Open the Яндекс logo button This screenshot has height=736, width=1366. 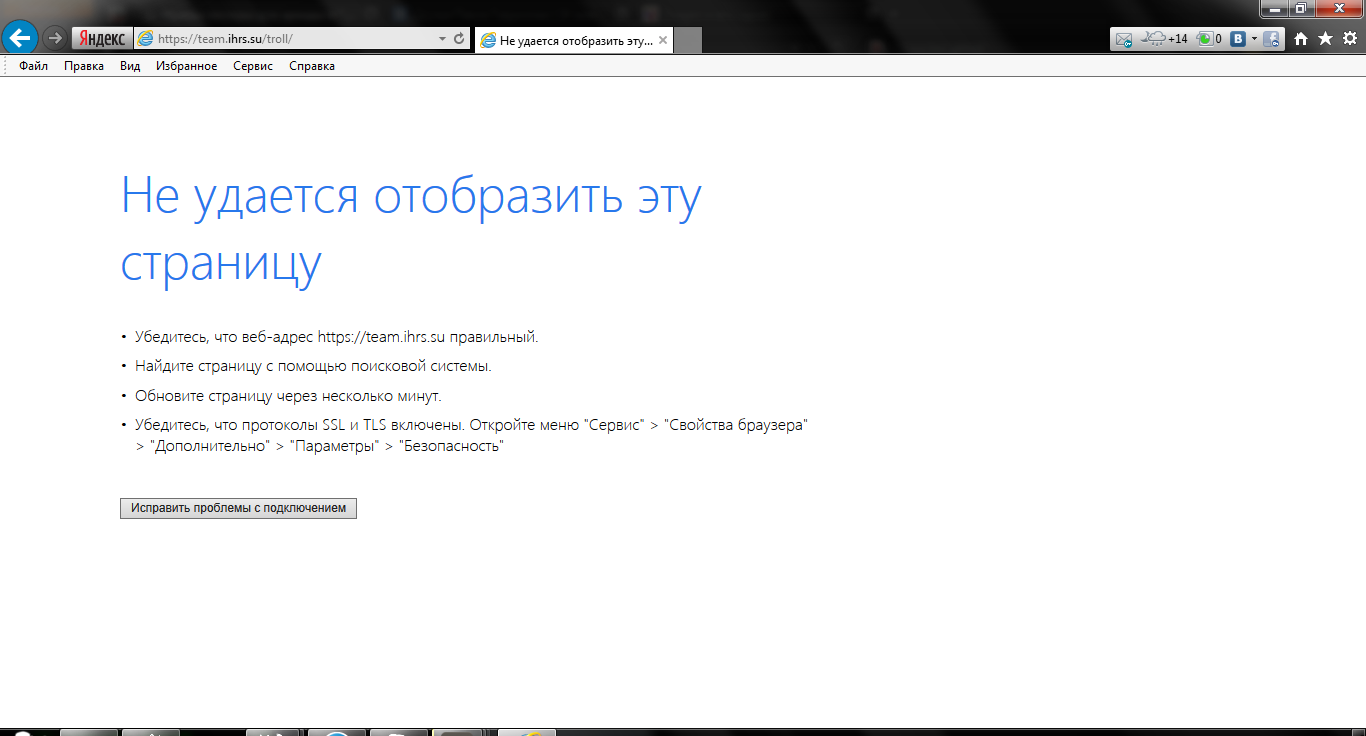(101, 39)
